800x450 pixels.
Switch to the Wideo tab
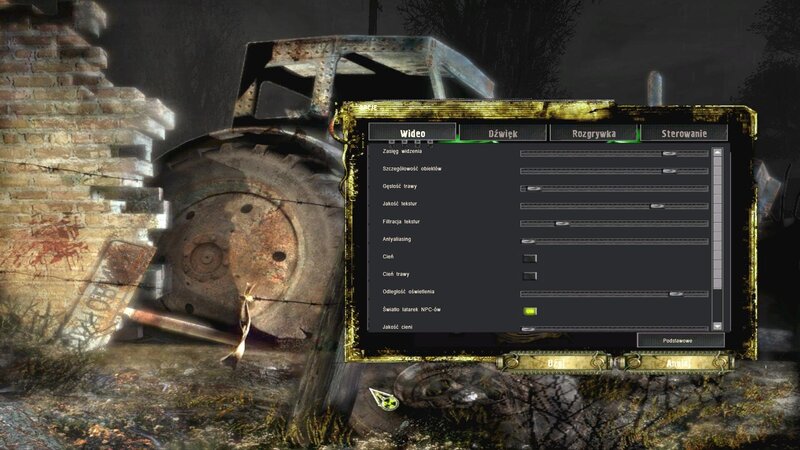point(412,133)
